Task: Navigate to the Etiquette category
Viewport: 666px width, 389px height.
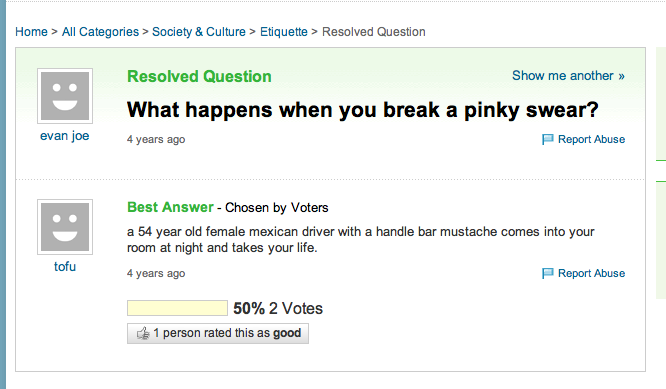Action: click(284, 32)
